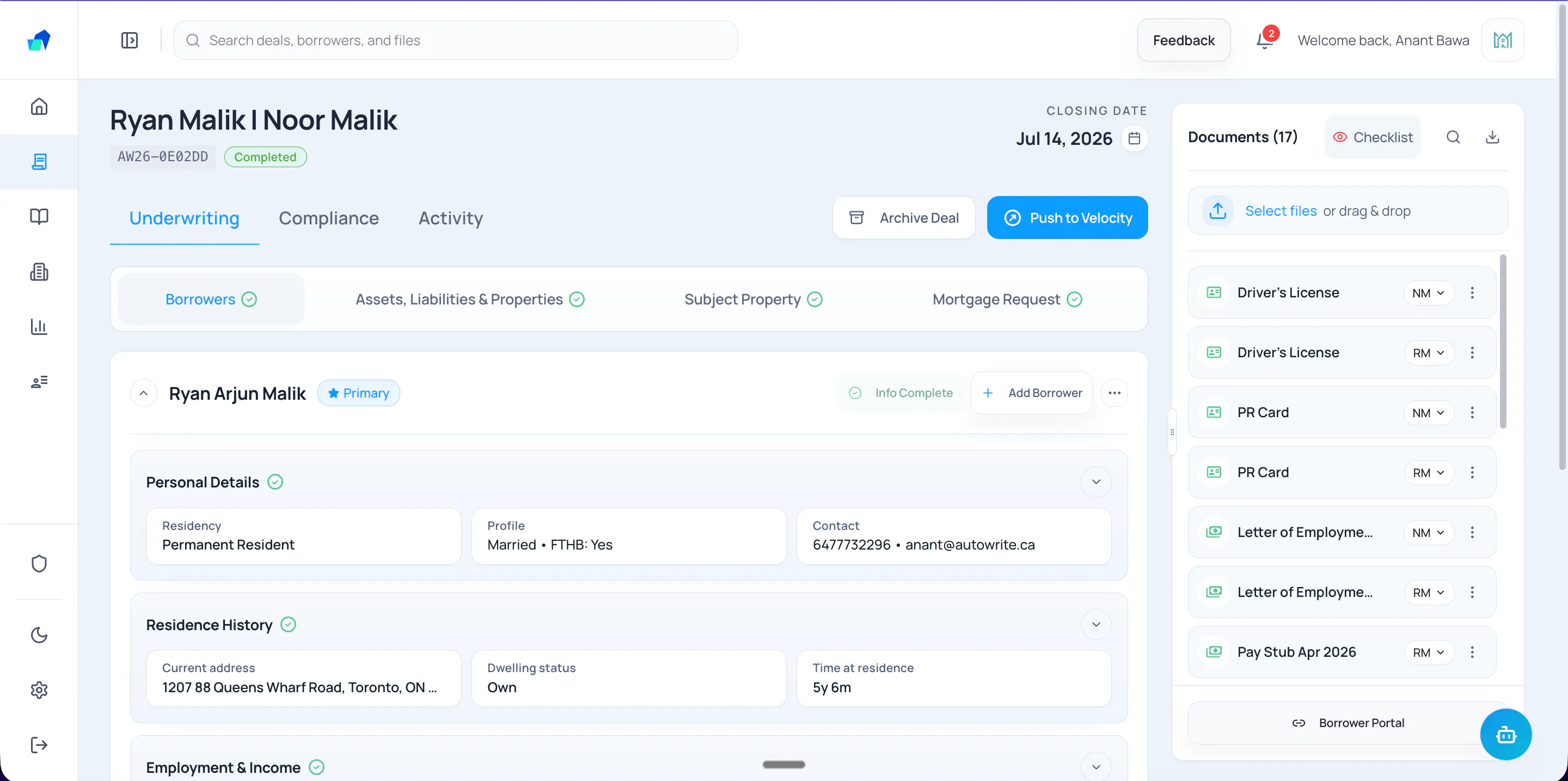Expand the Employment & Income section chevron
Screen dimensions: 1568x781
(1095, 767)
